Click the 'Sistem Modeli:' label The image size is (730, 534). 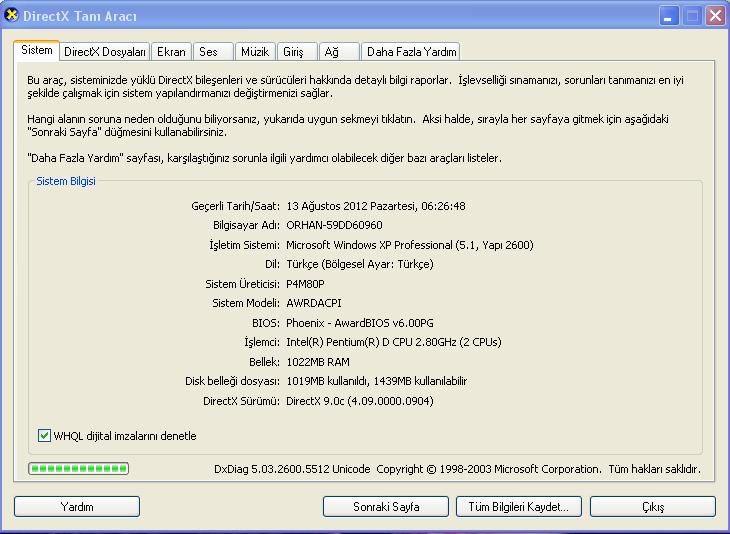click(246, 303)
